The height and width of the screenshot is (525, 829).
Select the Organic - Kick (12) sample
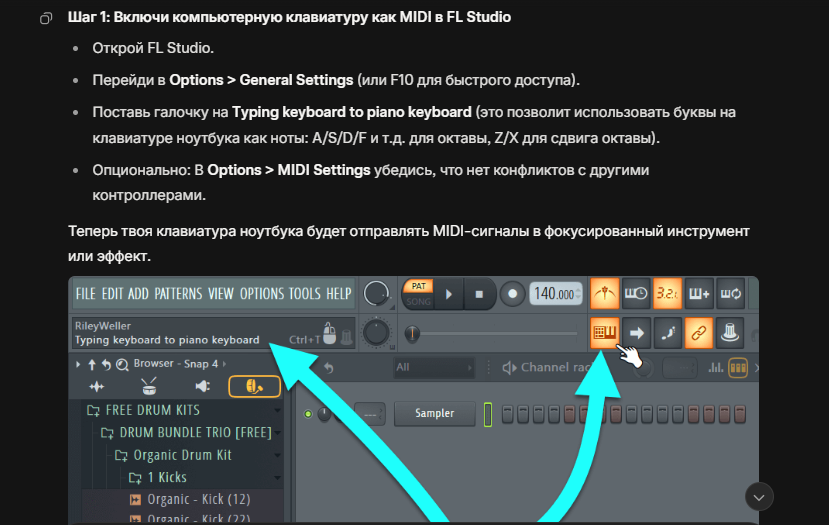tap(190, 499)
